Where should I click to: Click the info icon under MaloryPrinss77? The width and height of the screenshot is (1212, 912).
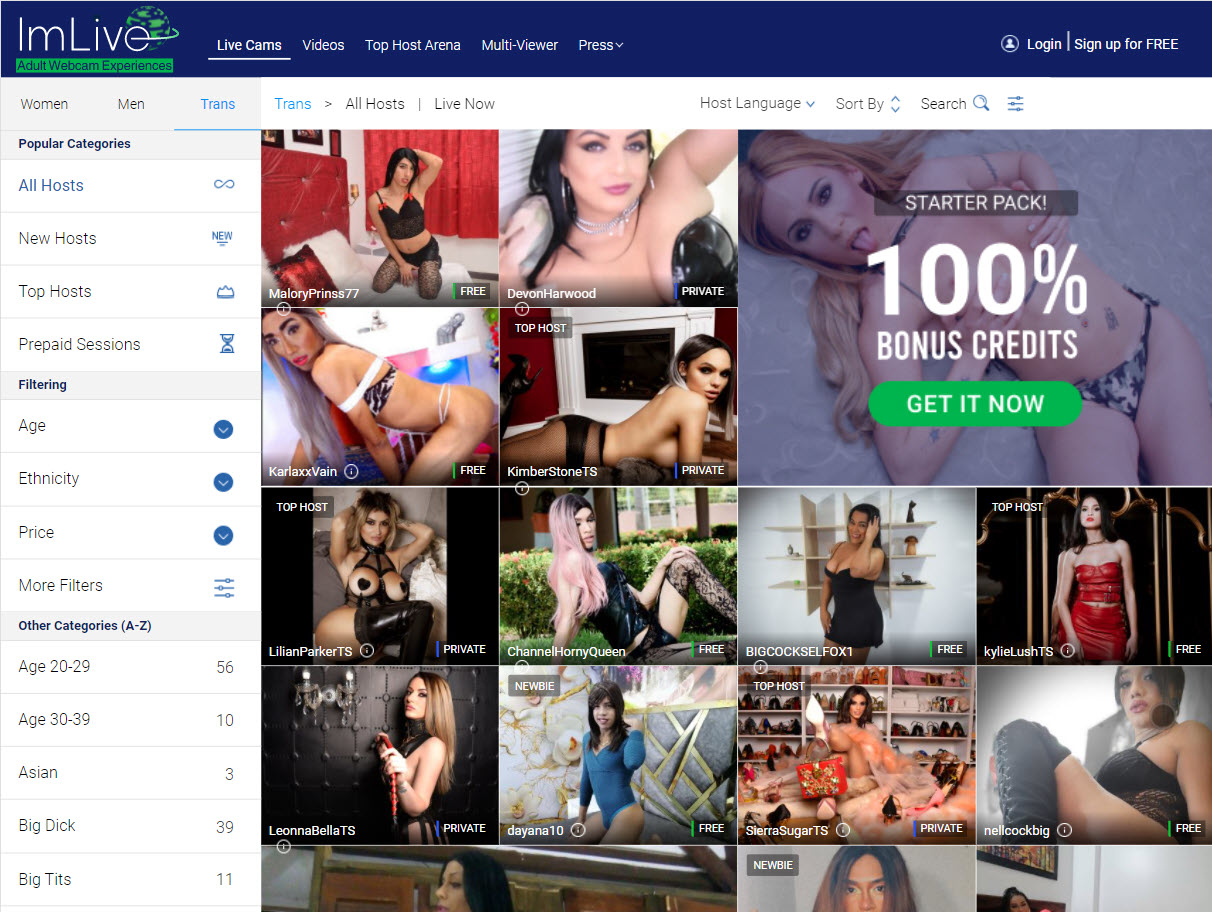click(284, 309)
